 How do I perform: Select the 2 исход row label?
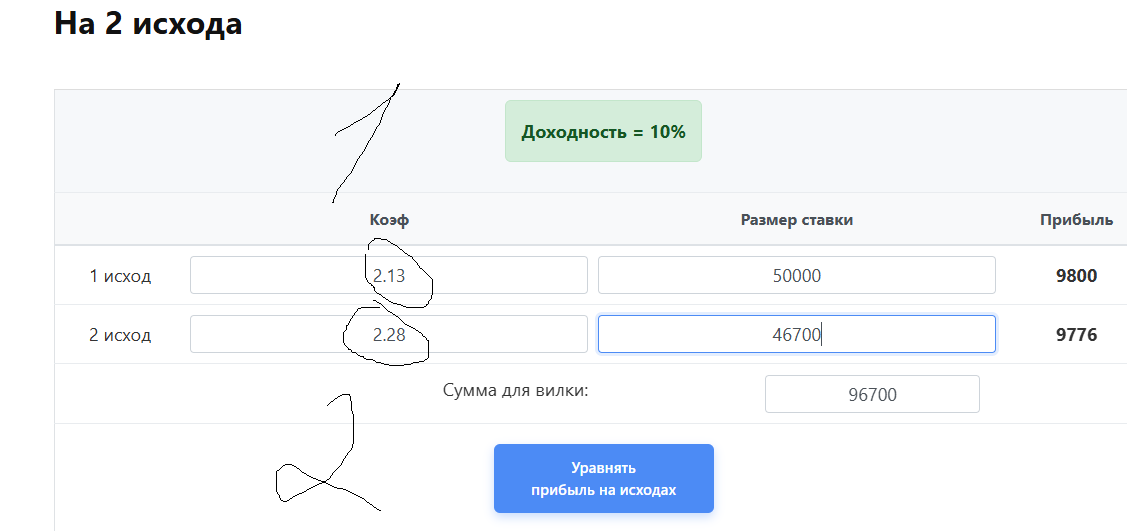[120, 335]
